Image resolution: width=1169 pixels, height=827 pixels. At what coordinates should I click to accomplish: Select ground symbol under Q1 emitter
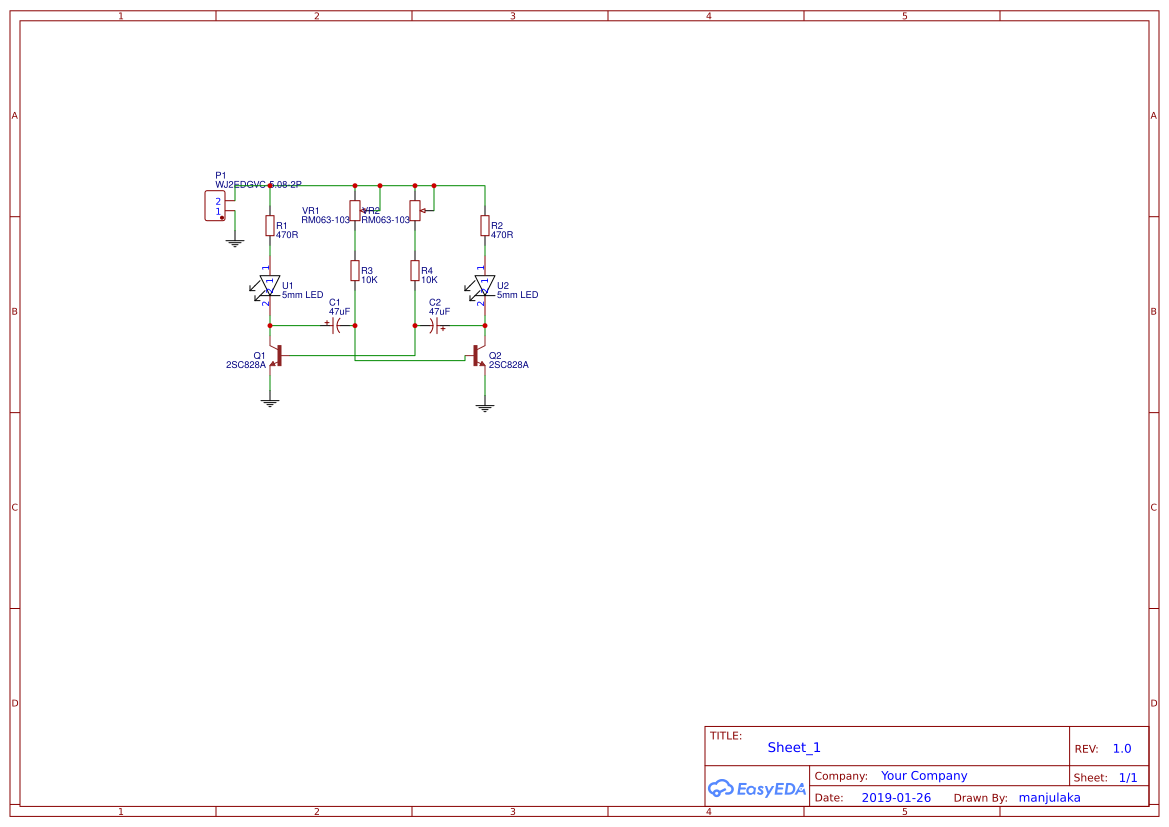click(x=270, y=403)
